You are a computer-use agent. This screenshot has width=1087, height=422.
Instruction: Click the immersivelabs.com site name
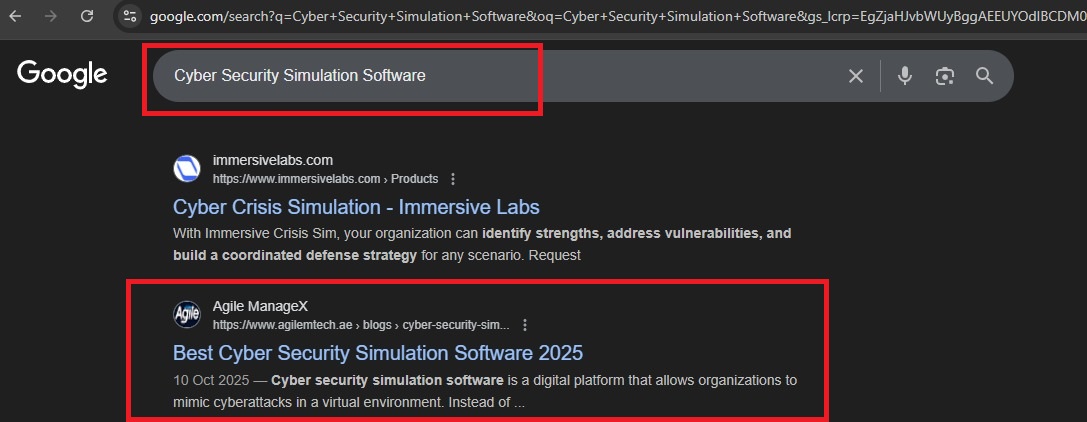[x=272, y=160]
